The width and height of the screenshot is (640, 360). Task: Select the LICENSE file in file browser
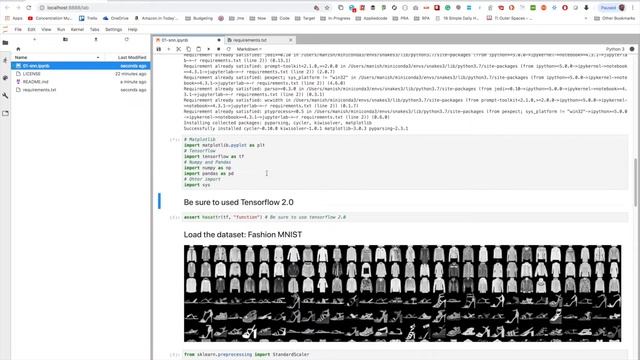coord(81,74)
